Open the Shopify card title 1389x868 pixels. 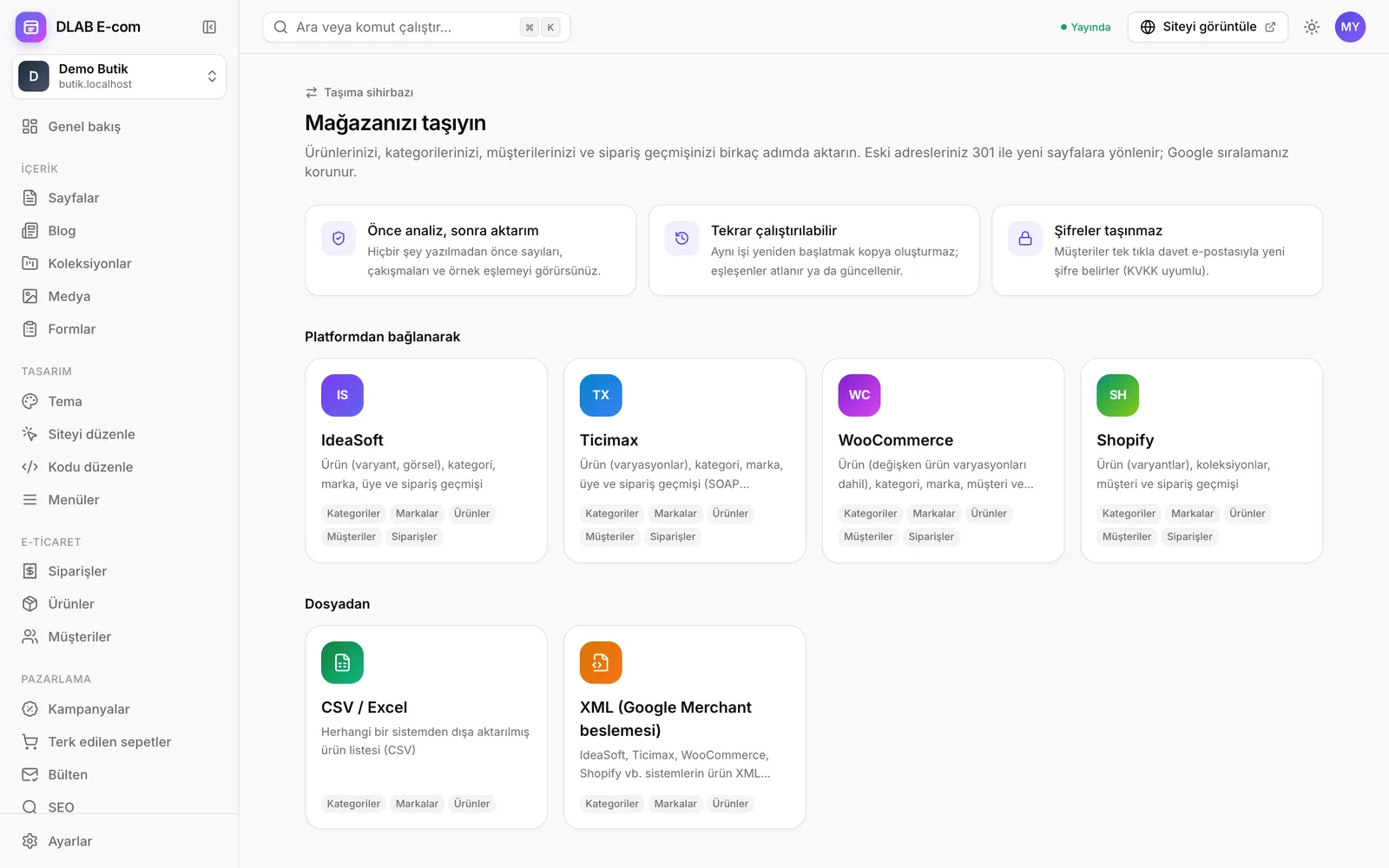click(x=1126, y=440)
